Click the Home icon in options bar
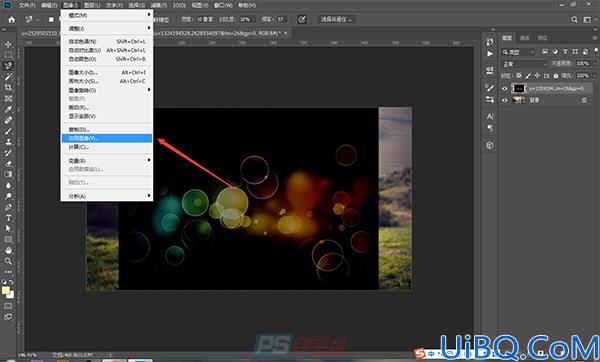Image resolution: width=600 pixels, height=362 pixels. pyautogui.click(x=12, y=20)
